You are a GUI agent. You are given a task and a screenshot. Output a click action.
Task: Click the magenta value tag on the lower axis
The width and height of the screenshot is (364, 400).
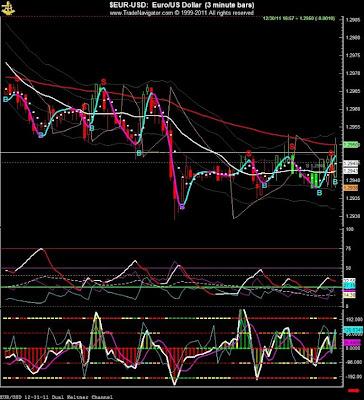tap(351, 342)
